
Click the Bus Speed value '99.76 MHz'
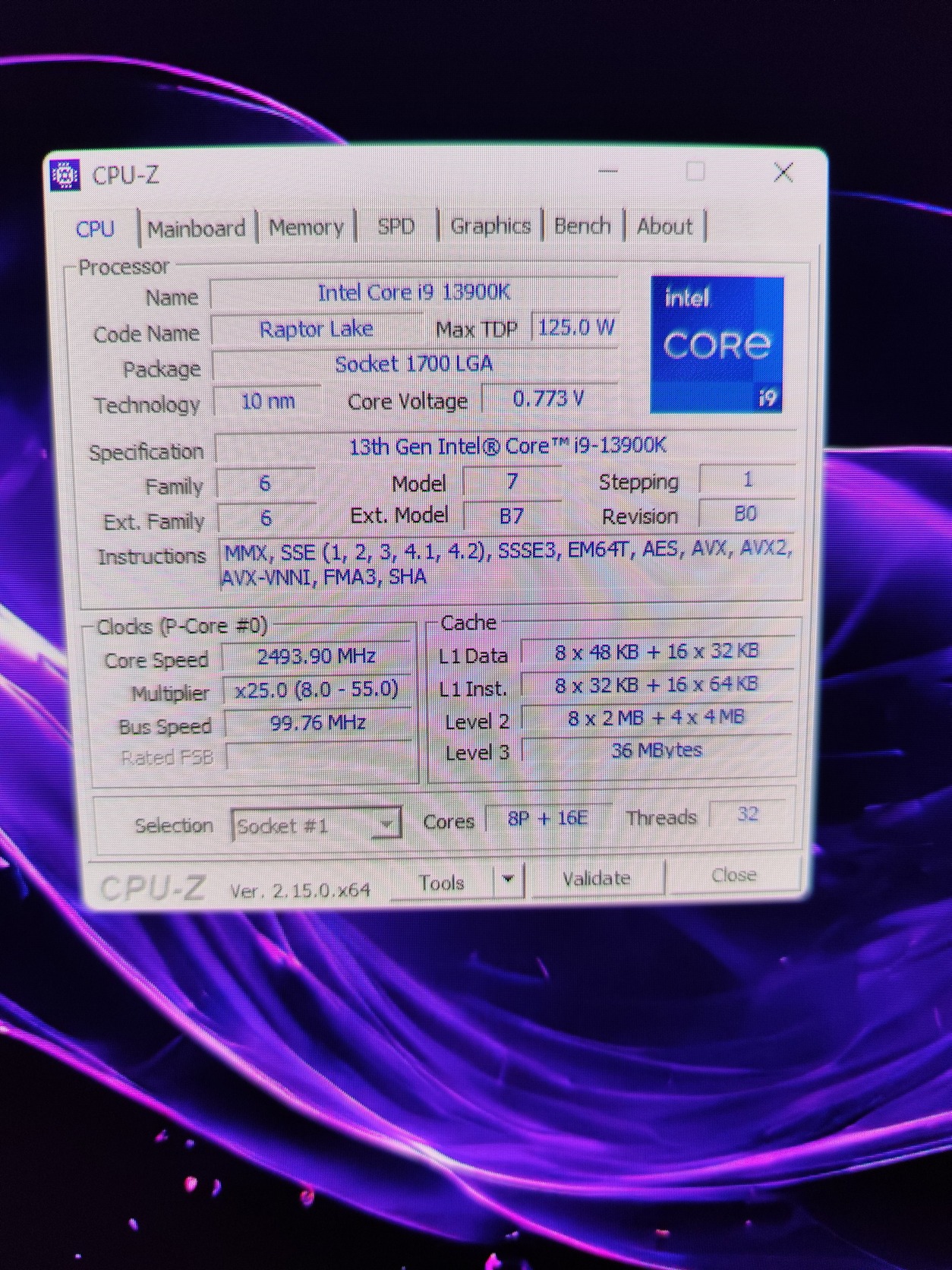[318, 722]
